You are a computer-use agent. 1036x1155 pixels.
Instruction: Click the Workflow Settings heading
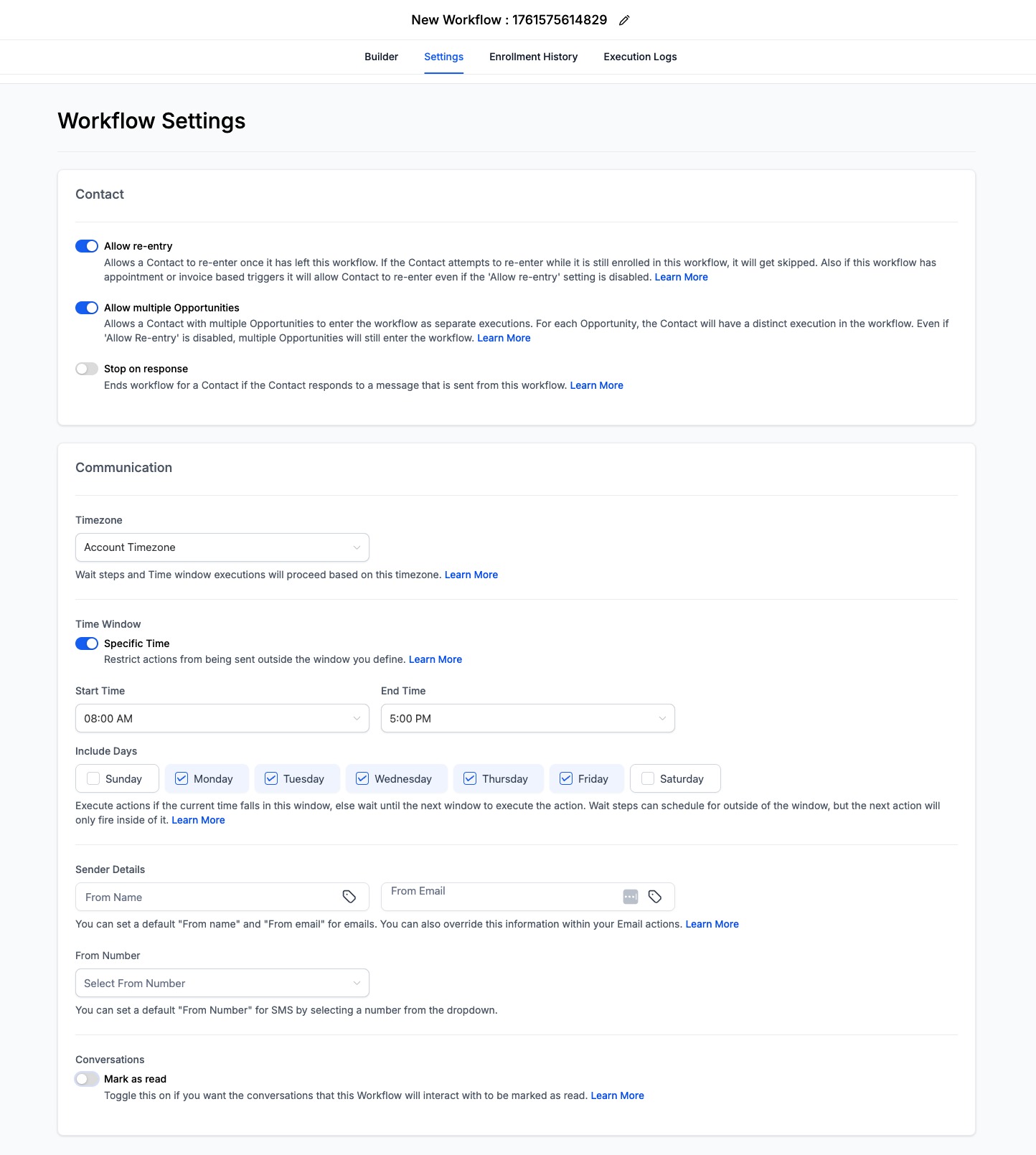click(x=151, y=121)
